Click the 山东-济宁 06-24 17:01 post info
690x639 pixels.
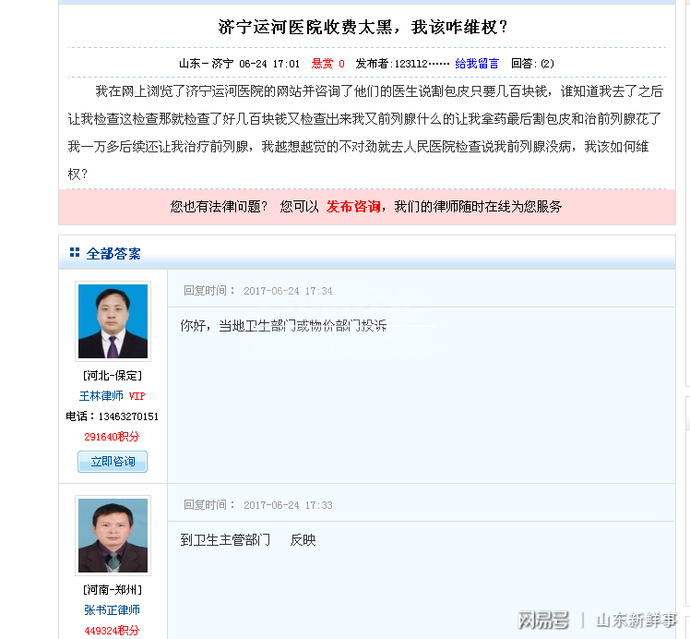239,64
